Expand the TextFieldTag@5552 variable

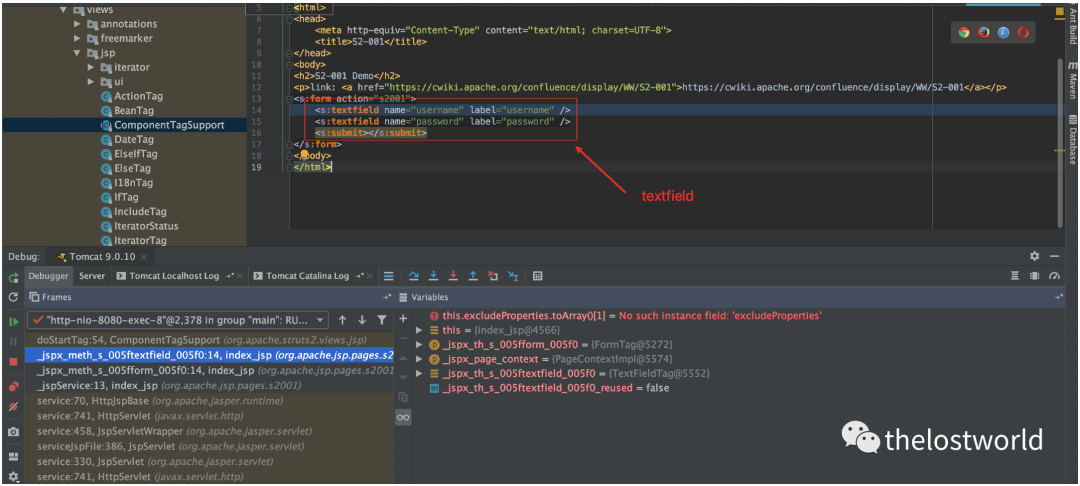[x=419, y=373]
